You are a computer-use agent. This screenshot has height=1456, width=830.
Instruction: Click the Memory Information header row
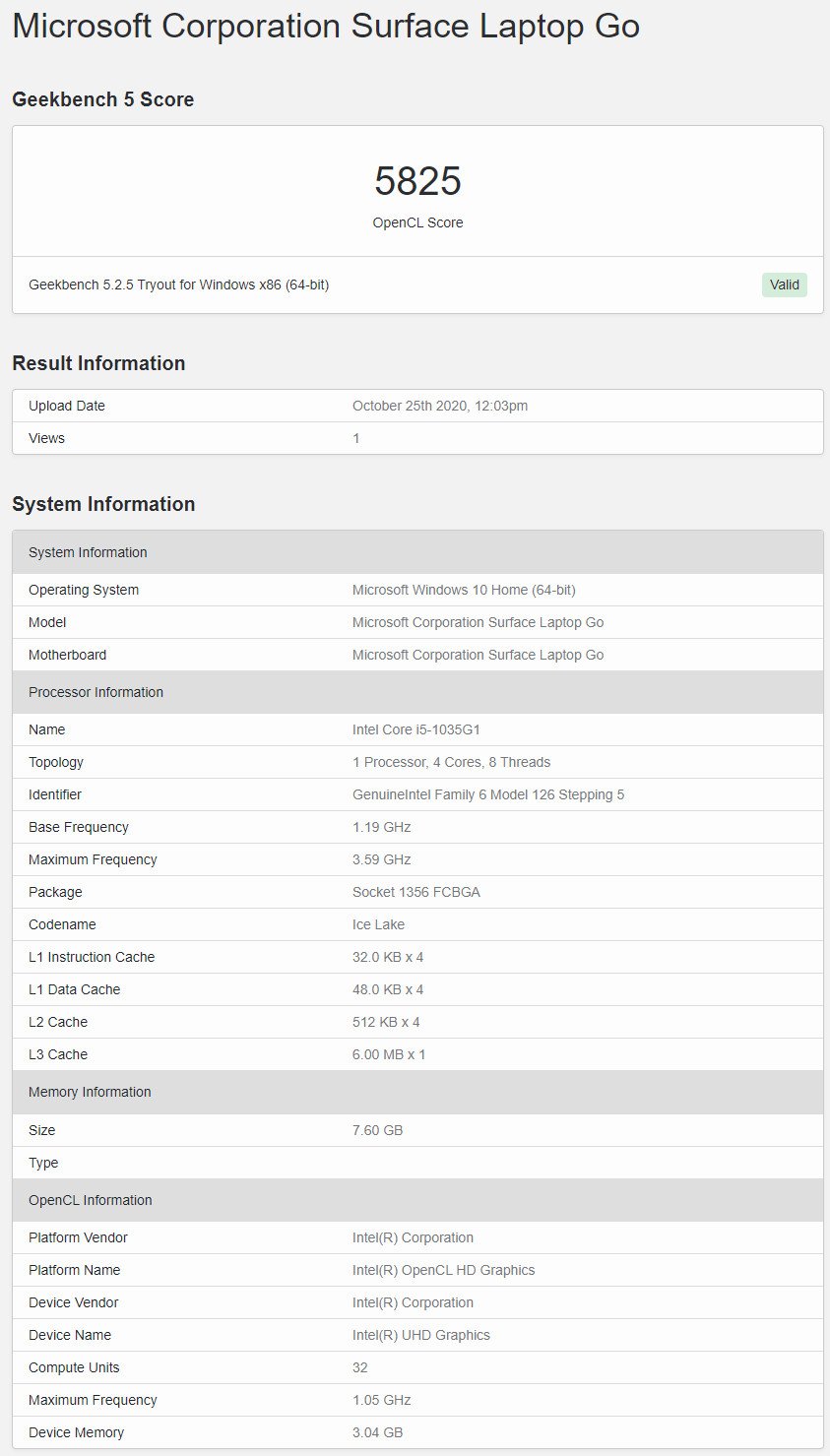(417, 1092)
